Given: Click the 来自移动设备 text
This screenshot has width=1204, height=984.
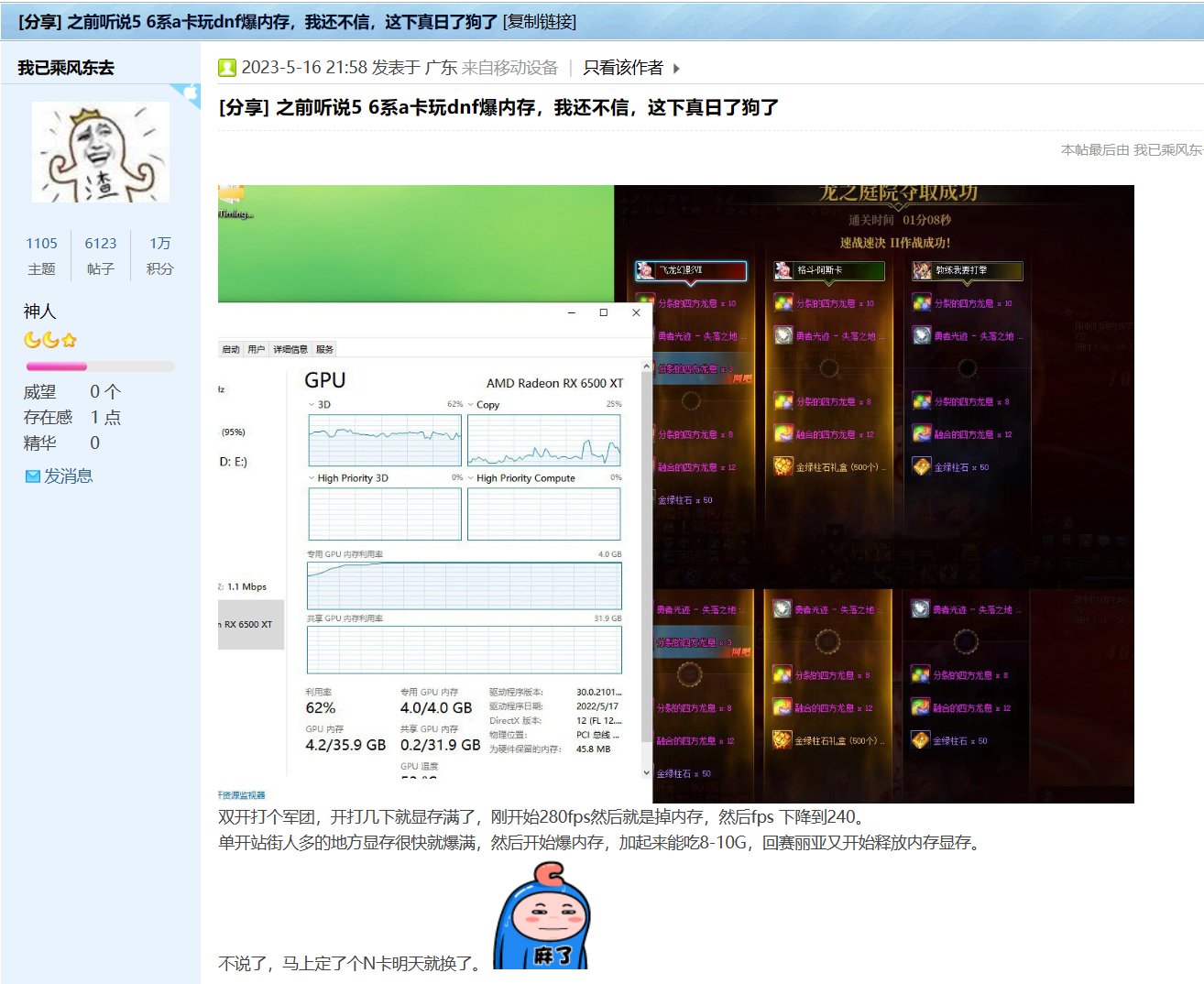Looking at the screenshot, I should (x=509, y=68).
